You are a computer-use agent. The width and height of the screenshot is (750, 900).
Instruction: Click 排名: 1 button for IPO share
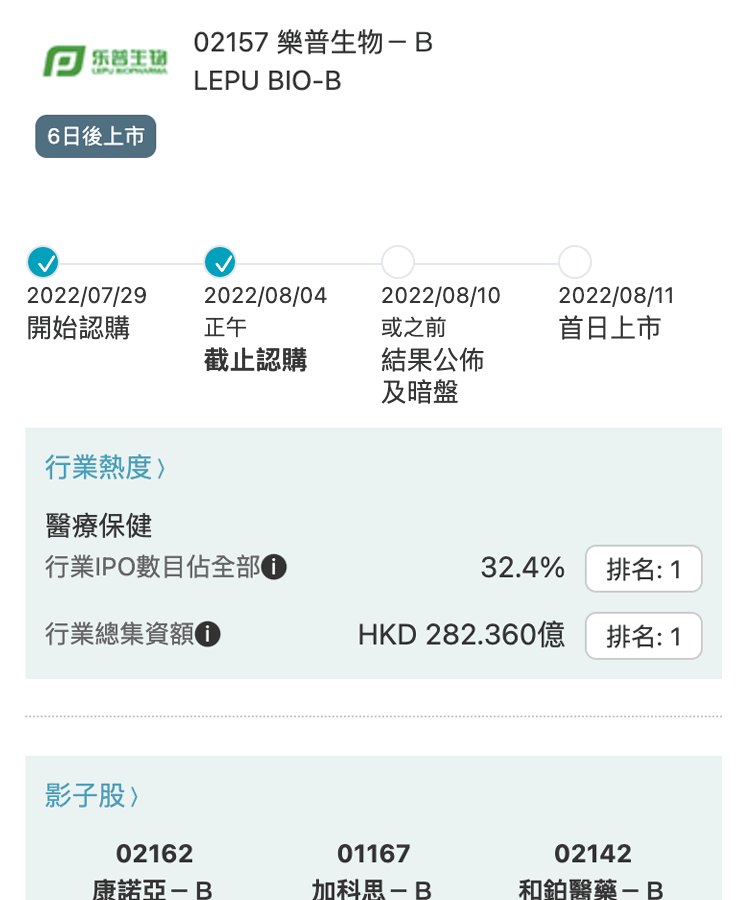[x=643, y=570]
